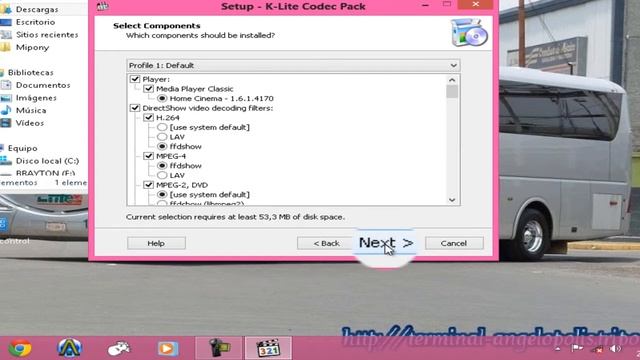Select ffdshow radio under H.264

coord(162,147)
